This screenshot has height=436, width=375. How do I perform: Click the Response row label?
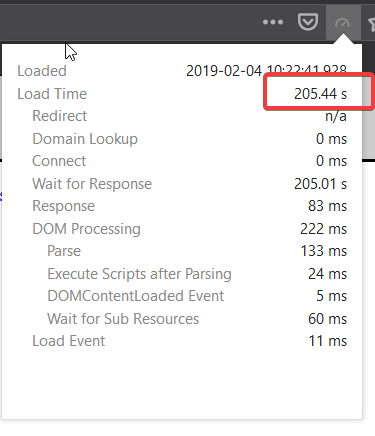click(64, 206)
